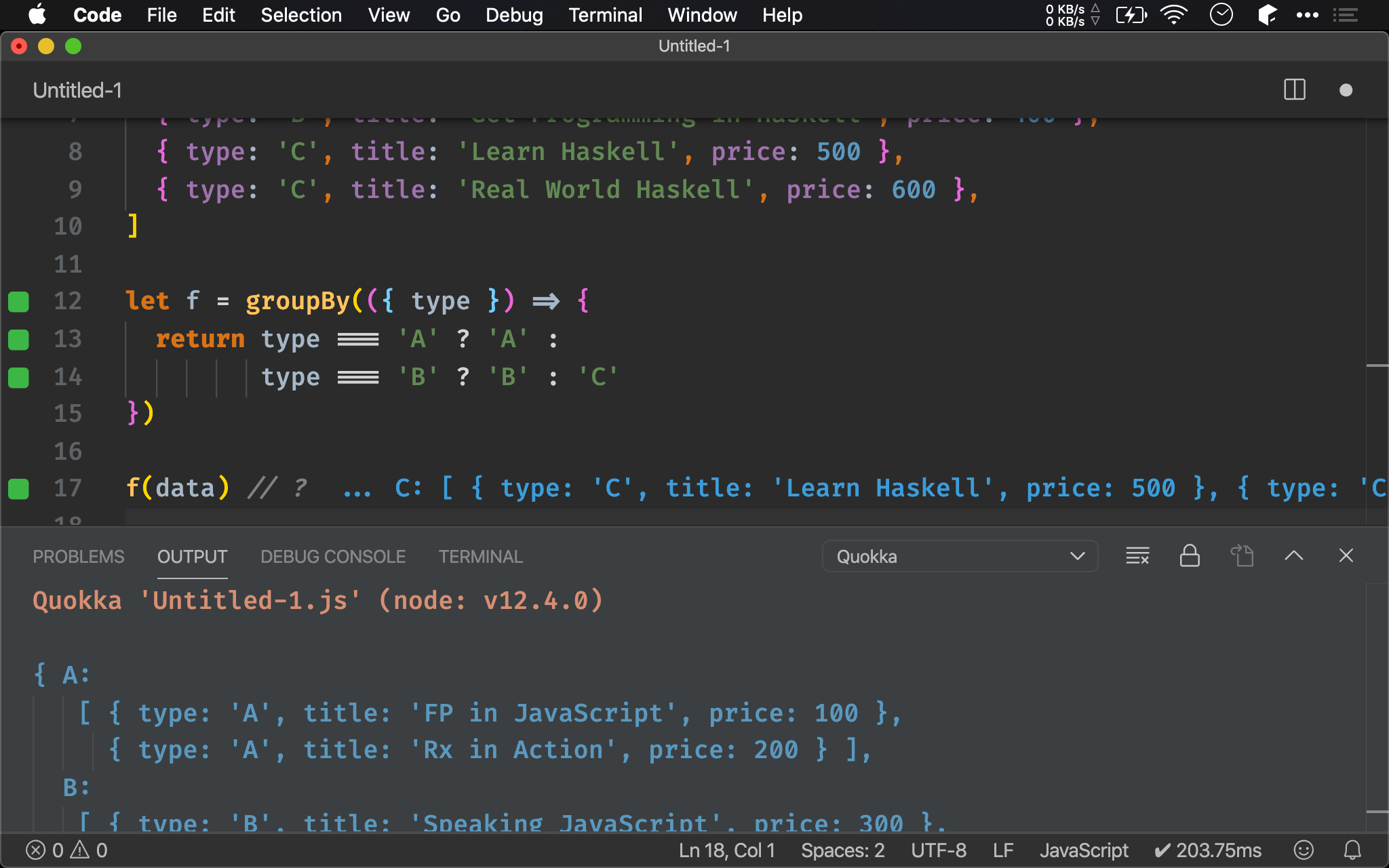The height and width of the screenshot is (868, 1389).
Task: Click the split editor right icon
Action: click(1295, 90)
